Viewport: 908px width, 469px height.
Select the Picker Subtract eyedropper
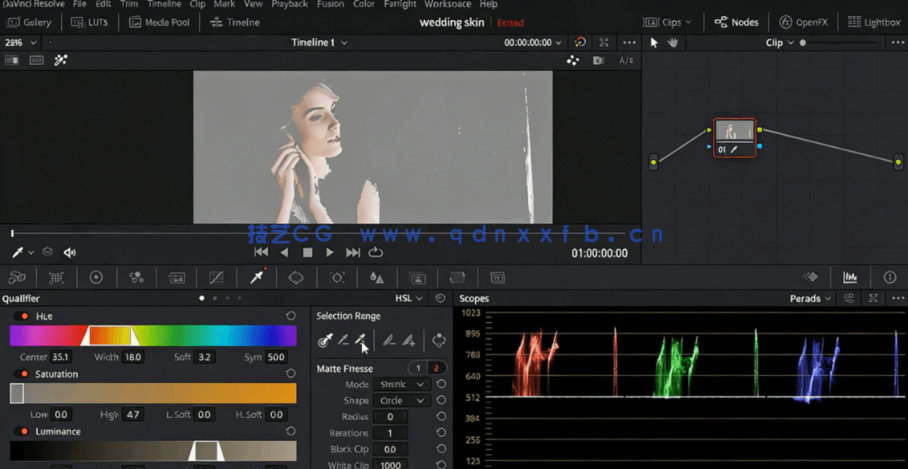point(343,340)
